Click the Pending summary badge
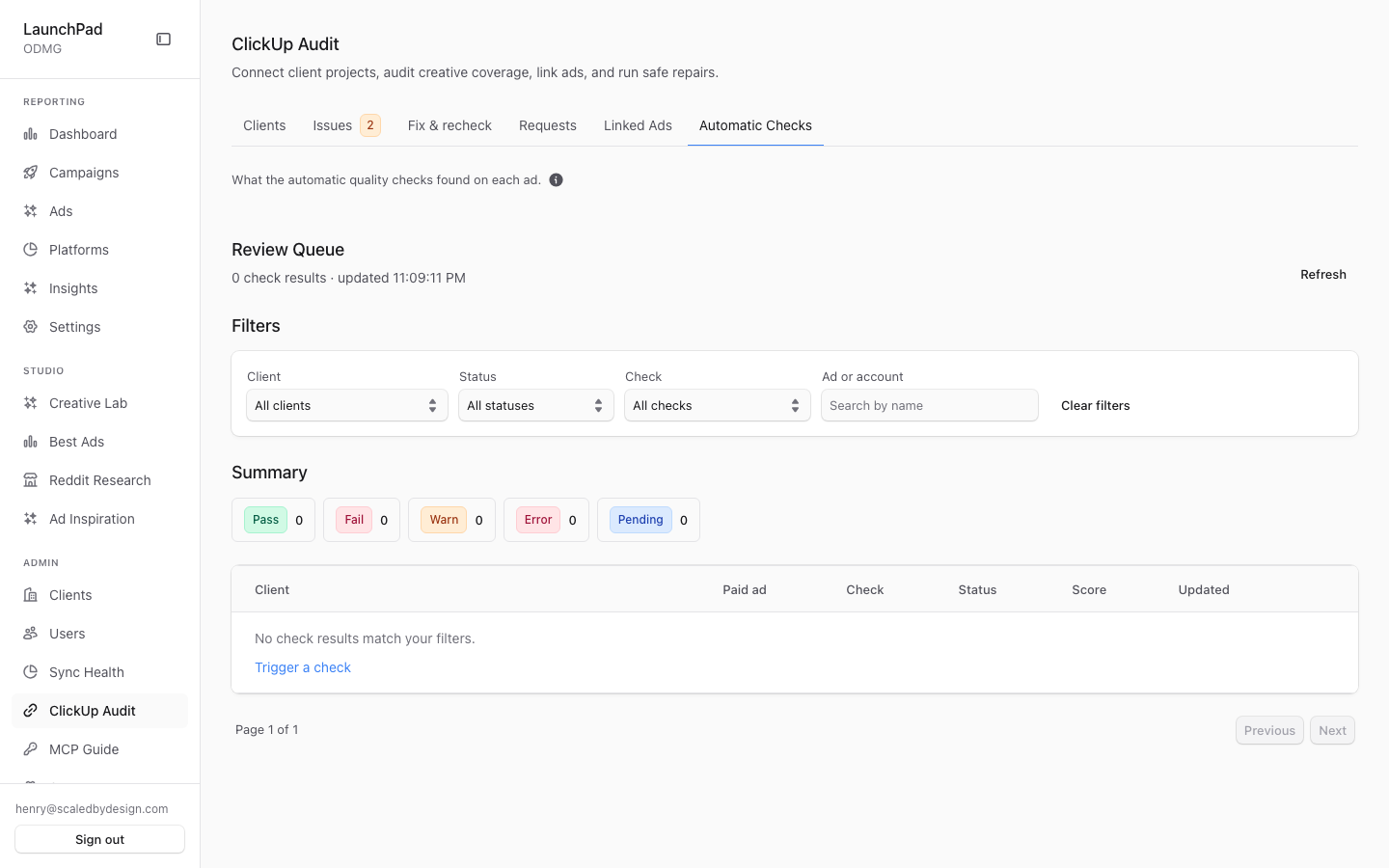The height and width of the screenshot is (868, 1389). (x=640, y=520)
